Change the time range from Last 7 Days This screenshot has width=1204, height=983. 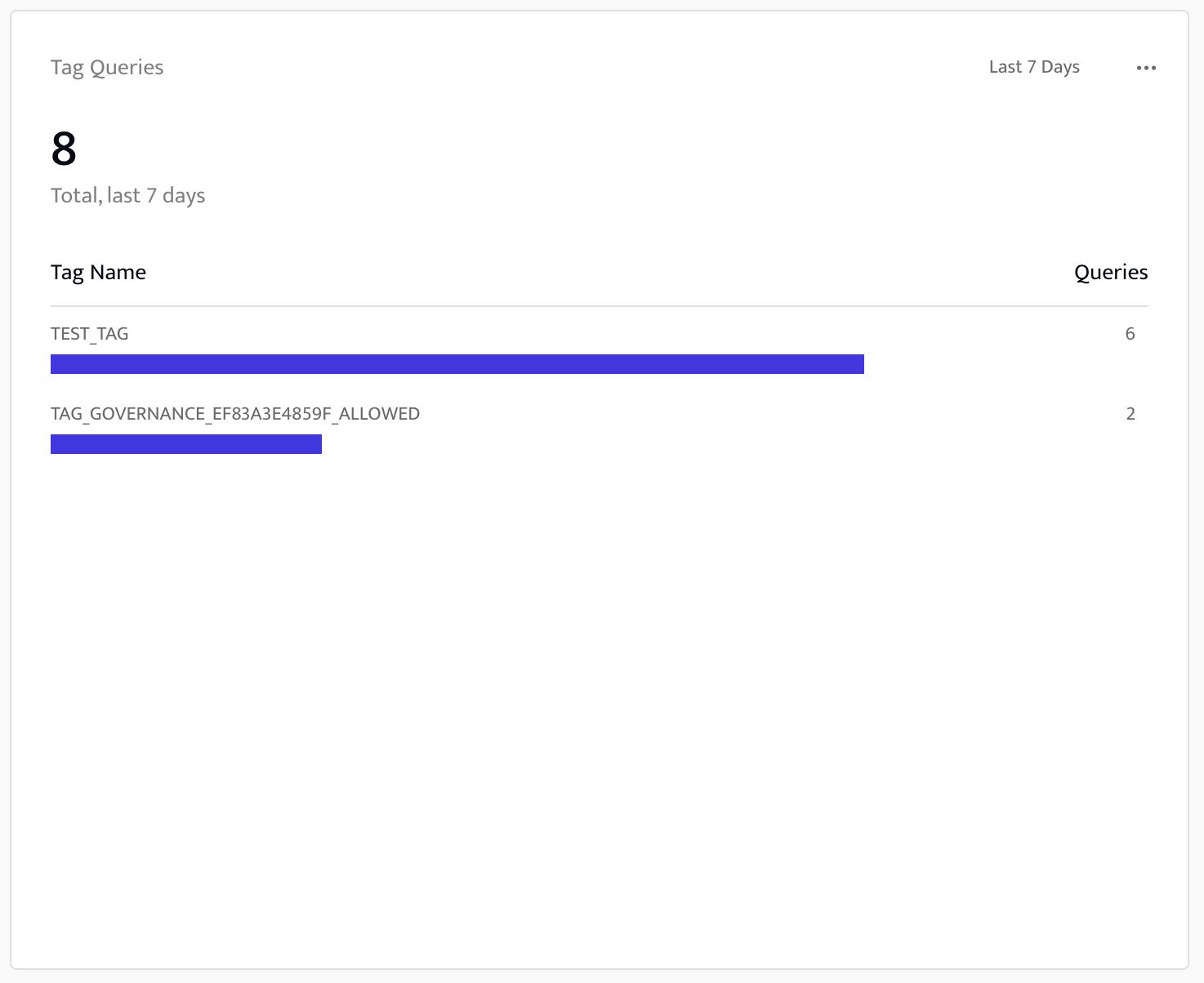(1033, 67)
